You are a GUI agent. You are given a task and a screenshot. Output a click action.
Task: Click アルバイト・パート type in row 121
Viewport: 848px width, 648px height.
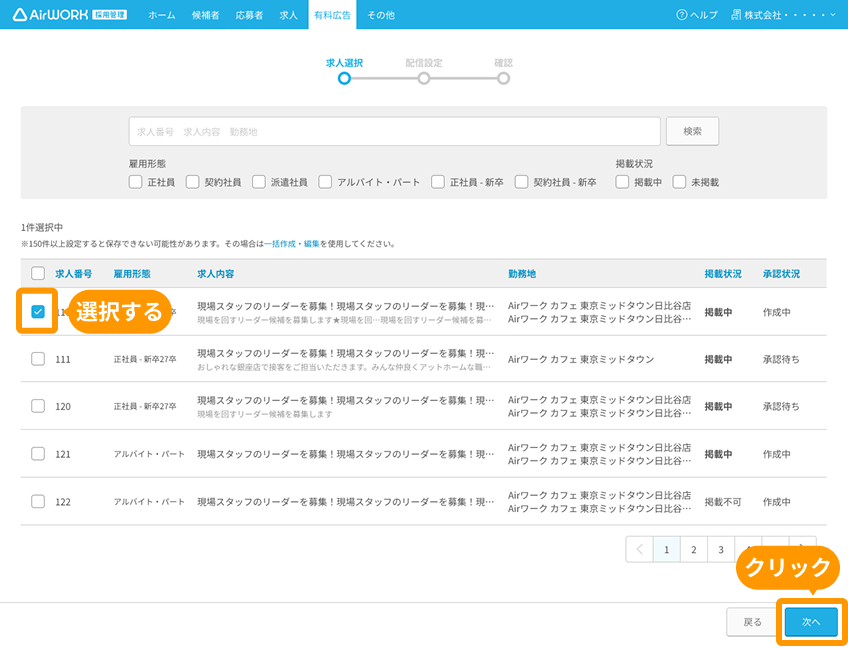pyautogui.click(x=149, y=454)
